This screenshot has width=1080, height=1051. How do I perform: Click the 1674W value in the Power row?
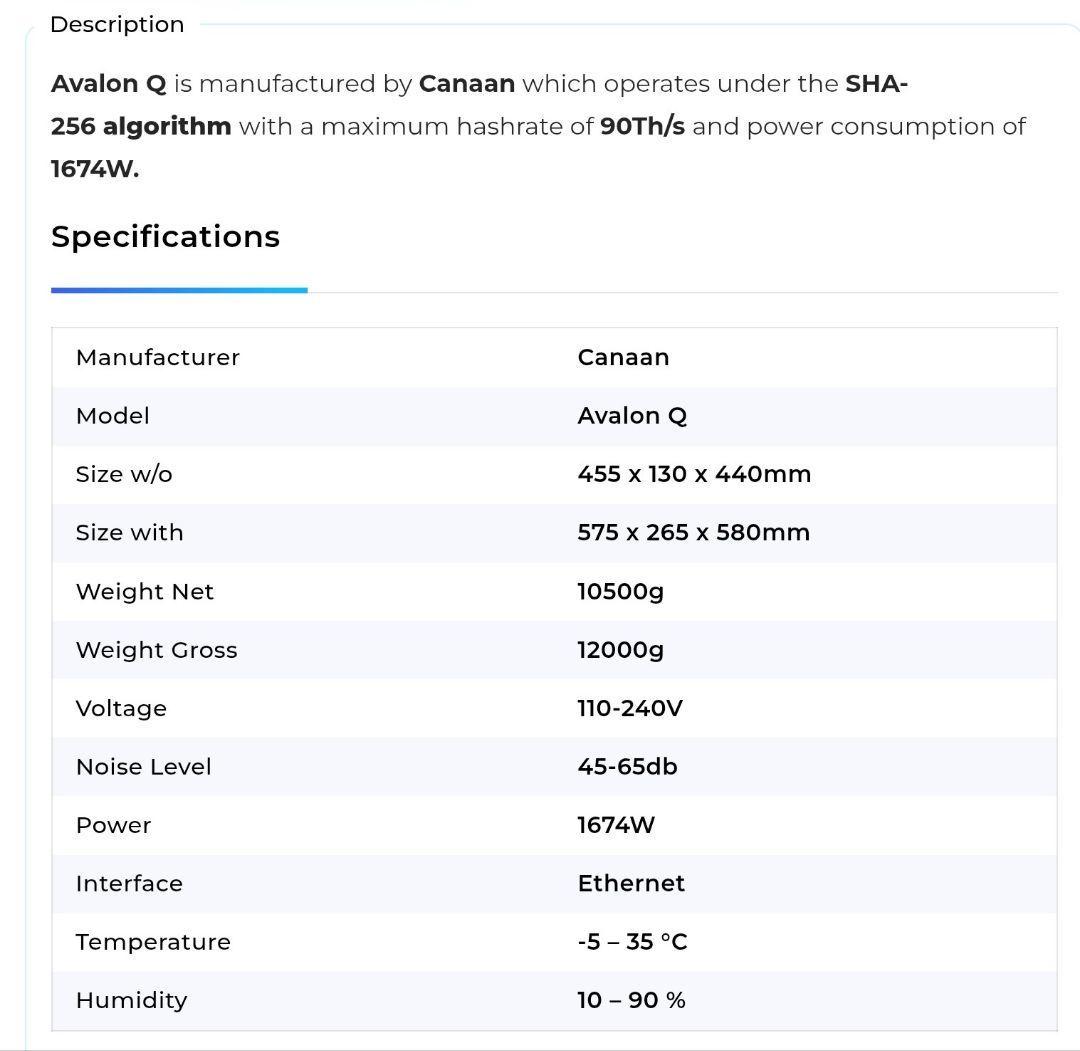pyautogui.click(x=616, y=826)
